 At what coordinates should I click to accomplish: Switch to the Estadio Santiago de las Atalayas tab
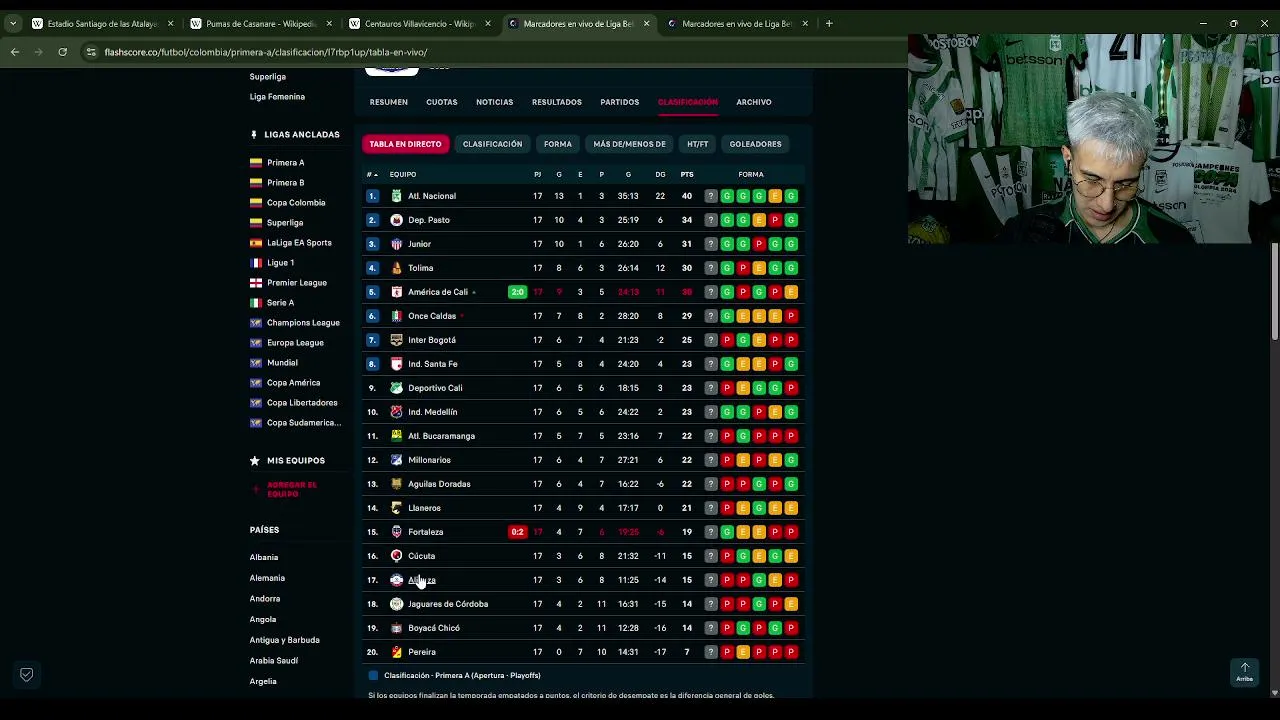(102, 23)
